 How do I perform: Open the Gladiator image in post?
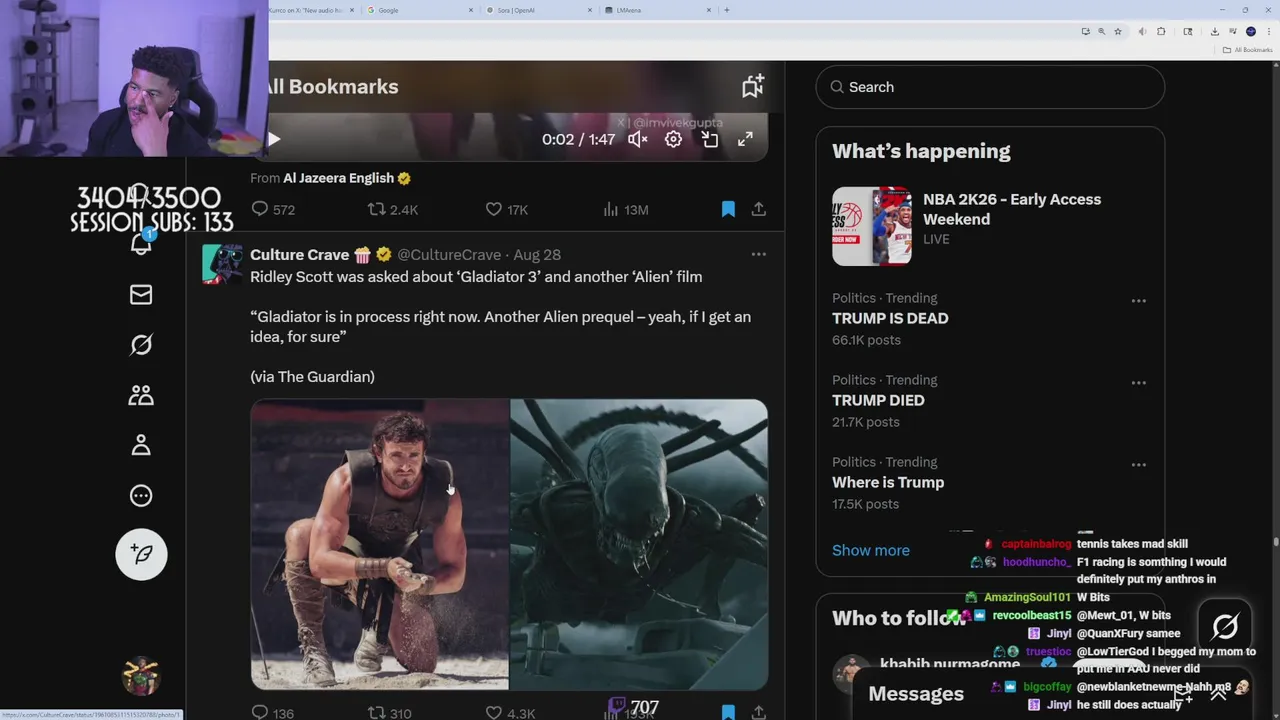pyautogui.click(x=379, y=545)
